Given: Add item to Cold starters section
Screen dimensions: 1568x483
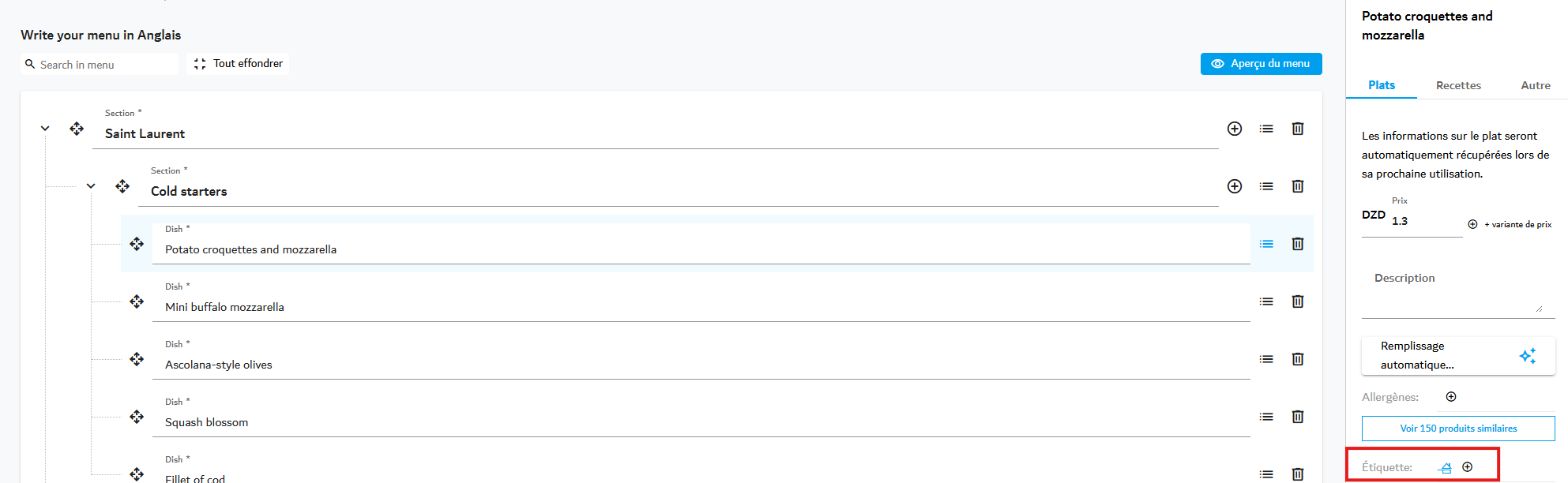Looking at the screenshot, I should pos(1235,186).
